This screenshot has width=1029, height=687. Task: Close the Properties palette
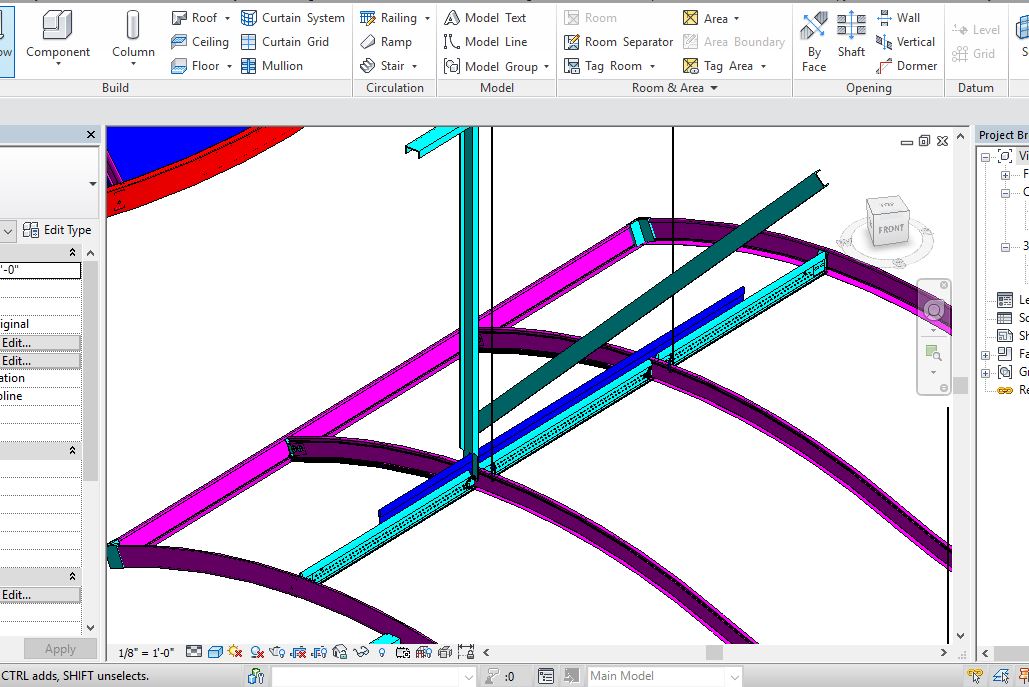[91, 134]
